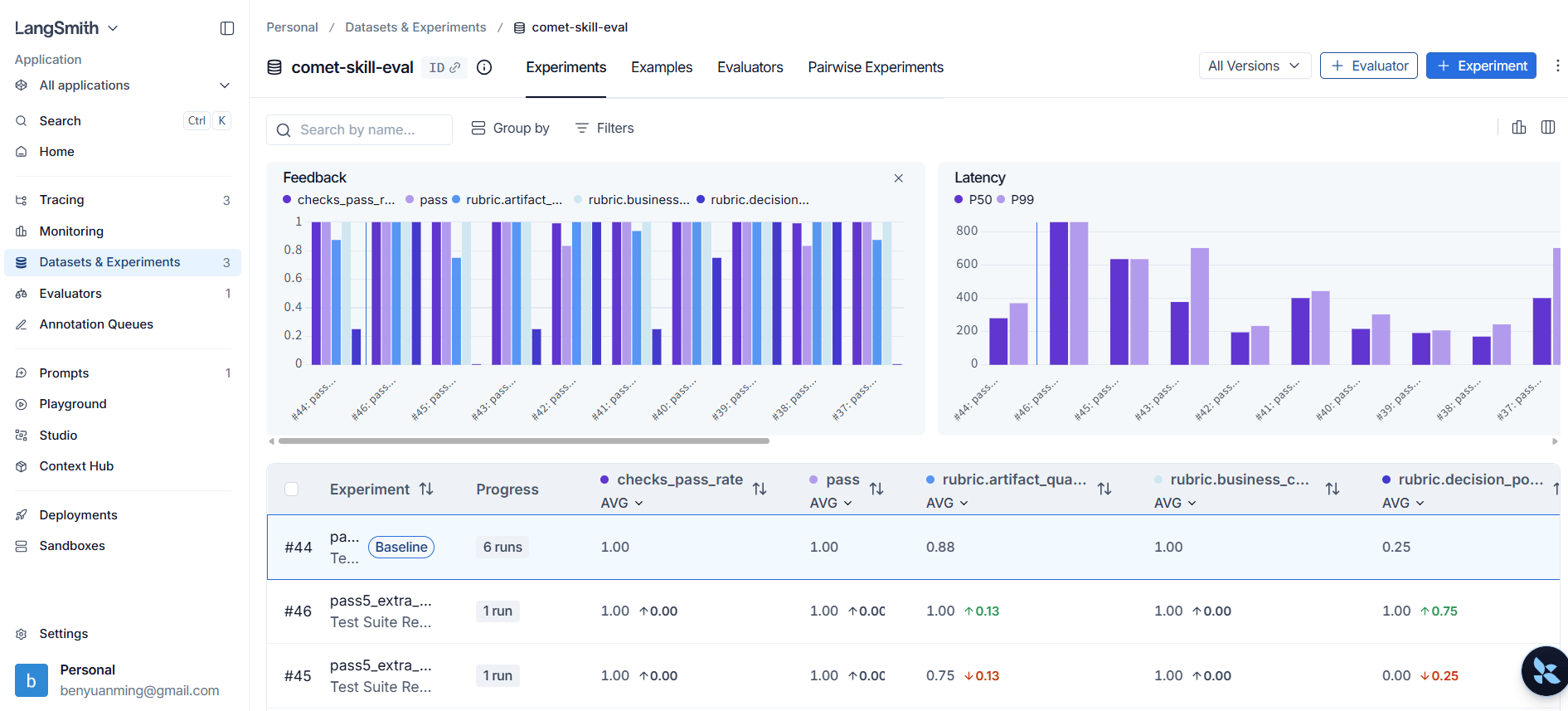Open columns layout icon
The height and width of the screenshot is (711, 1568).
click(1548, 128)
